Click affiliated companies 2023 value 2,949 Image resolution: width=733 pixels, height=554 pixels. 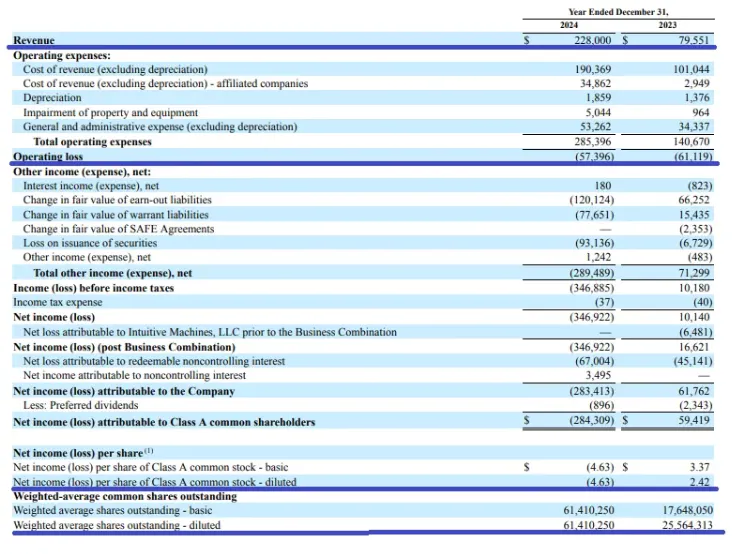tap(697, 83)
